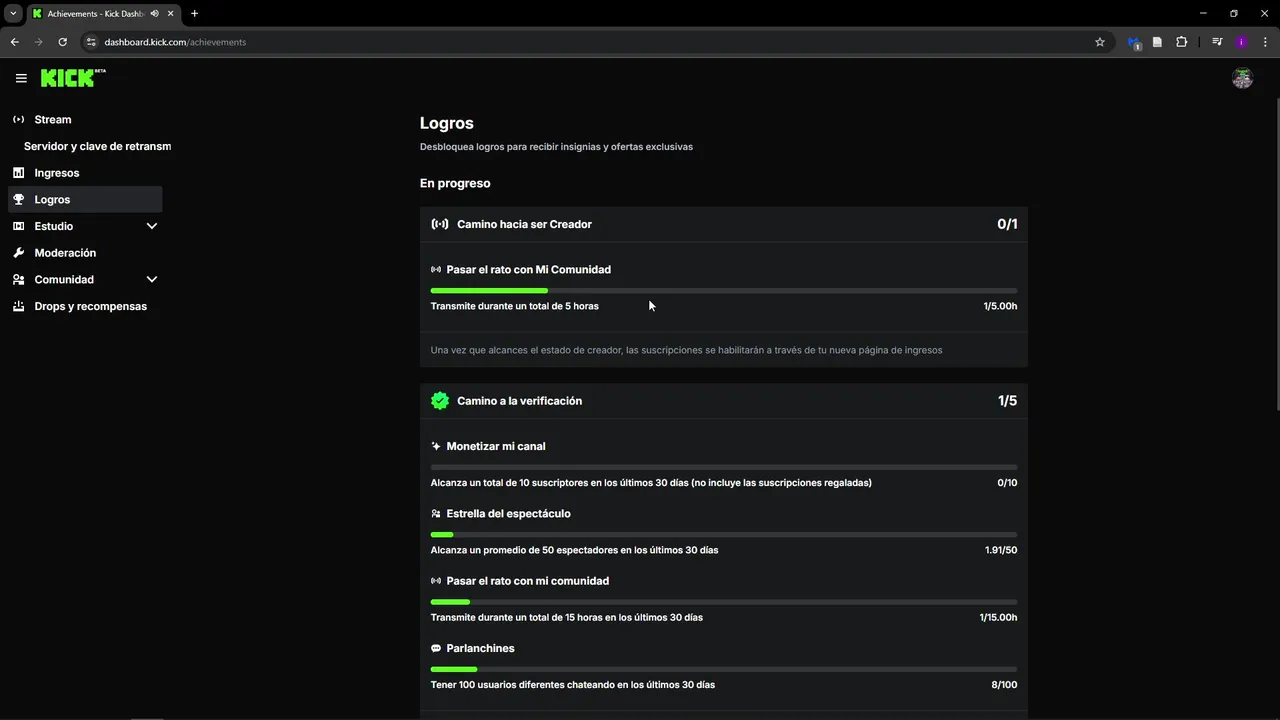Screen dimensions: 1280x720
Task: Open Drops y recompensas
Action: point(90,306)
